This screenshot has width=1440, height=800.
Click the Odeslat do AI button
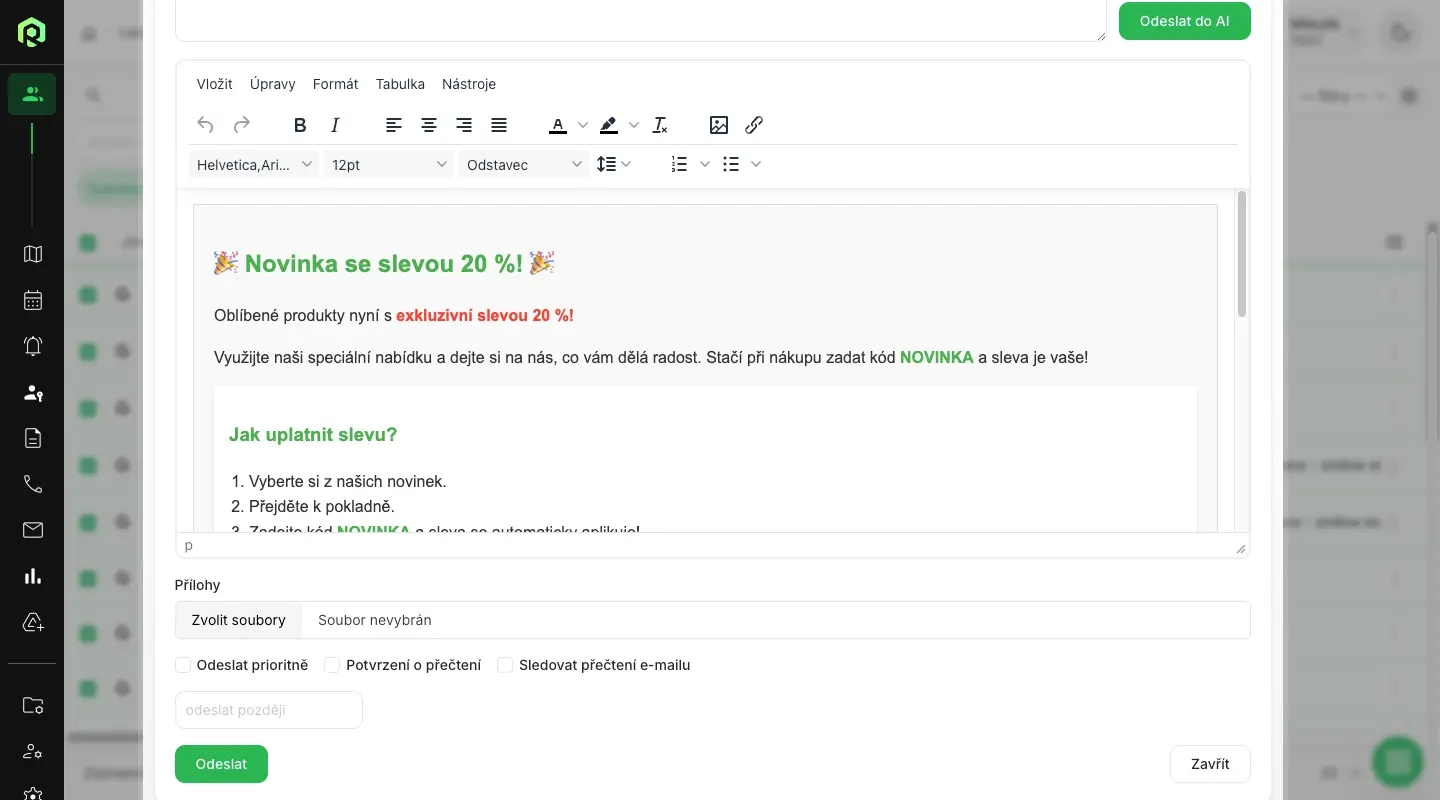click(1184, 21)
